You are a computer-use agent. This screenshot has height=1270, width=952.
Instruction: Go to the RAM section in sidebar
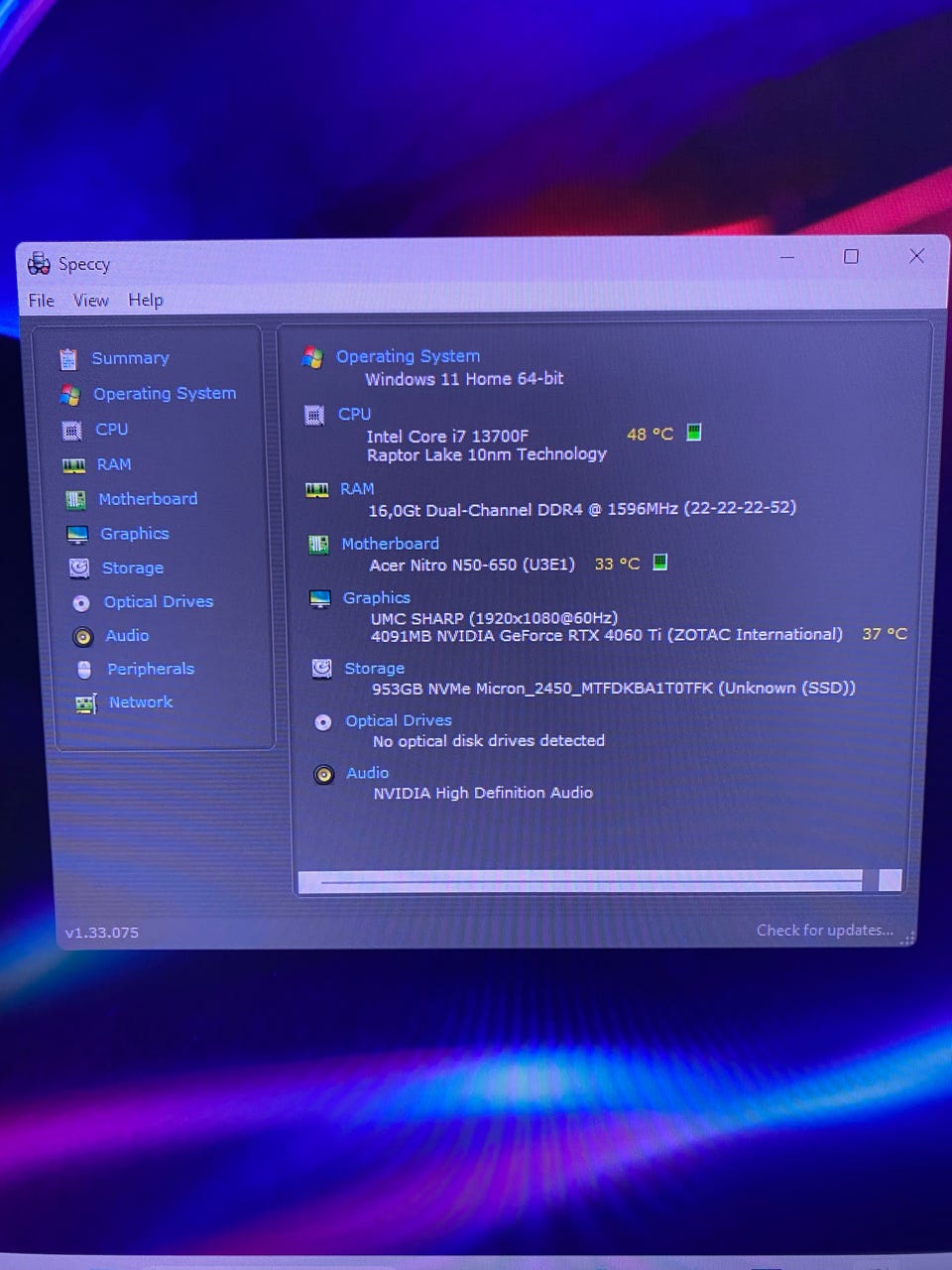(x=114, y=464)
